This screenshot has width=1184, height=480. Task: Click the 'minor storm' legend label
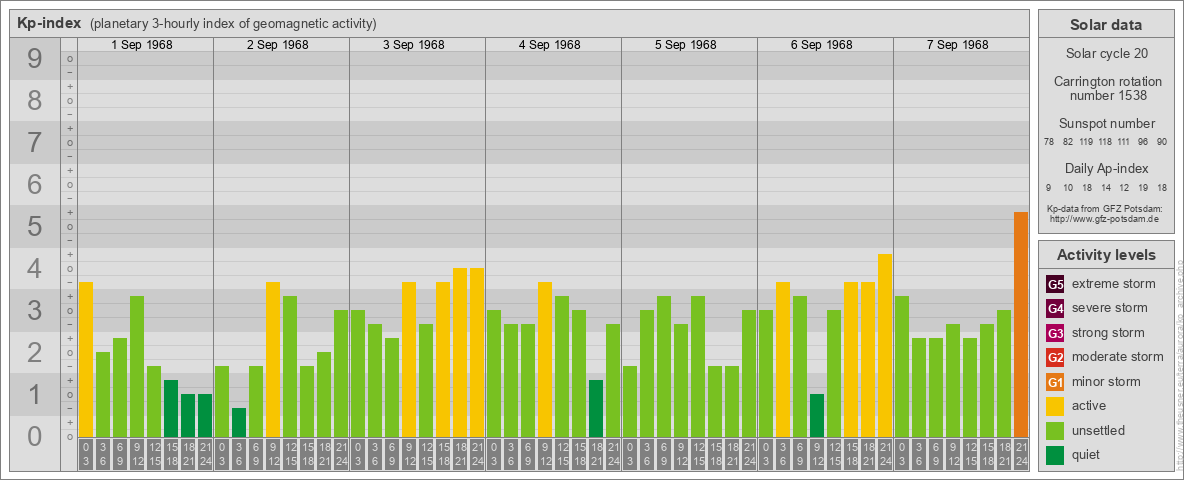coord(1106,382)
